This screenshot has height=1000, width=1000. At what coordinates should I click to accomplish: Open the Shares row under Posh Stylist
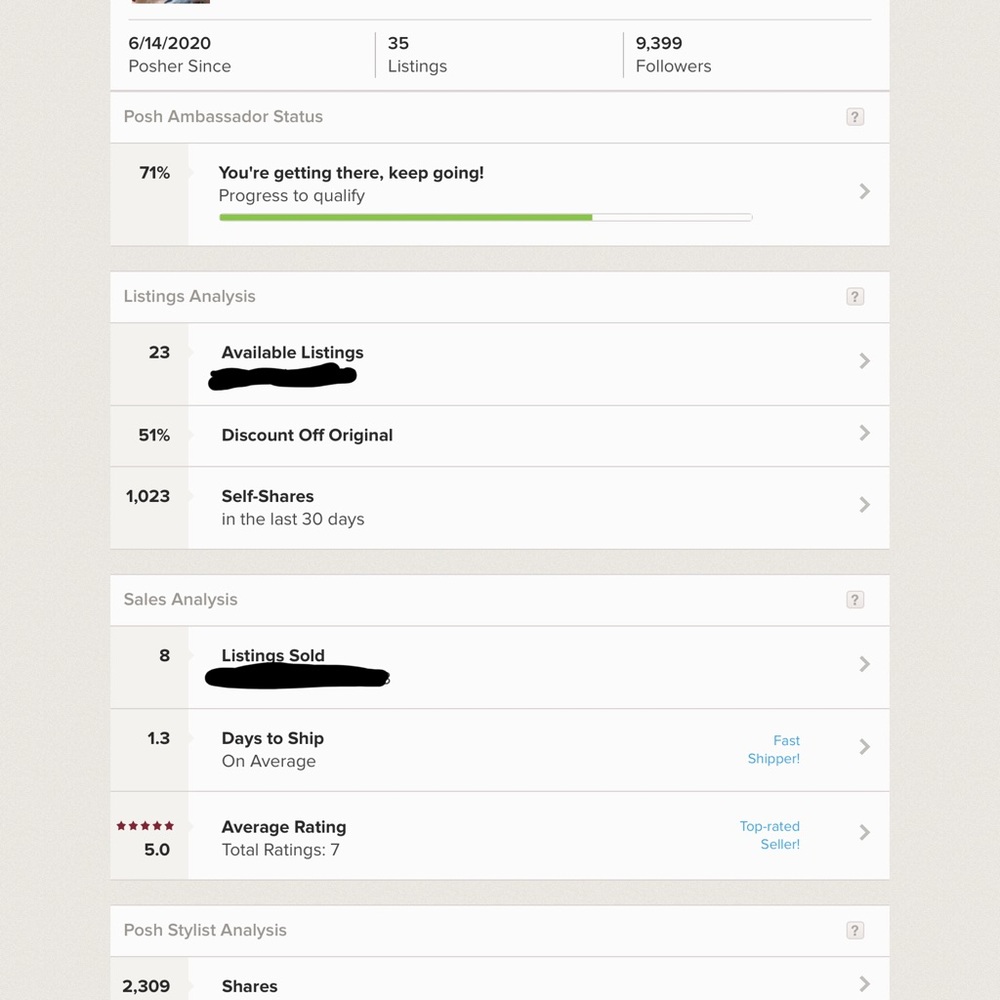(x=249, y=986)
